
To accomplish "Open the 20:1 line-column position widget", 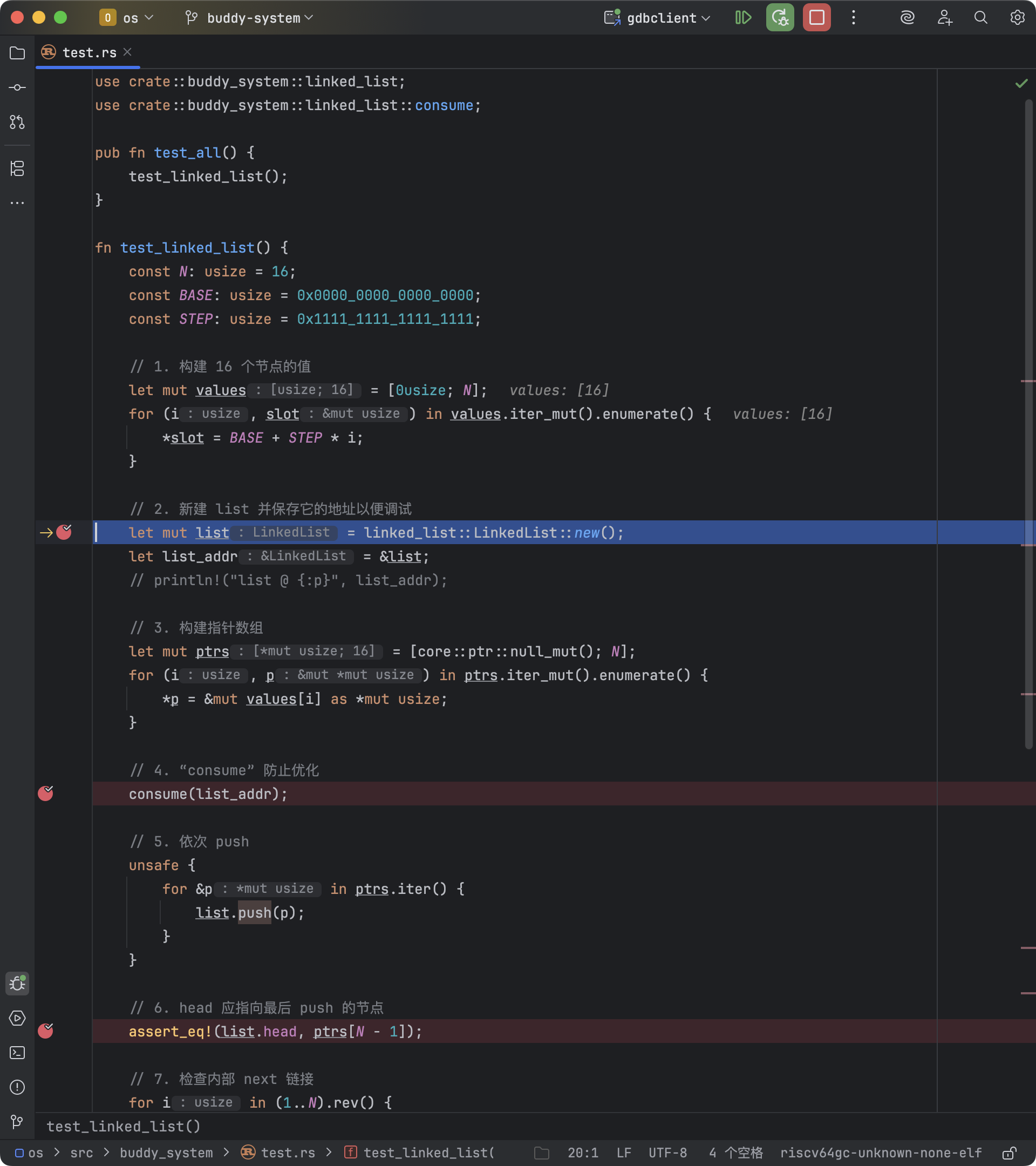I will [x=583, y=1153].
